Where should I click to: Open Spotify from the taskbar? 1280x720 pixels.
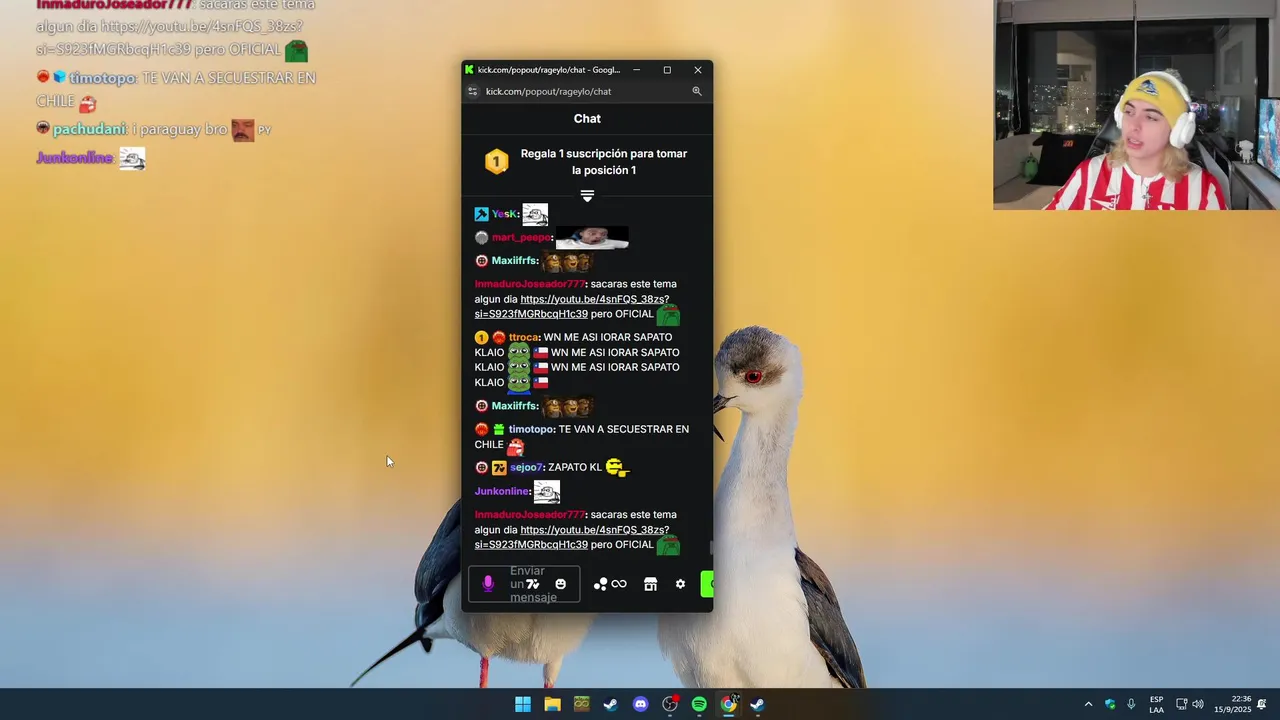click(x=699, y=704)
